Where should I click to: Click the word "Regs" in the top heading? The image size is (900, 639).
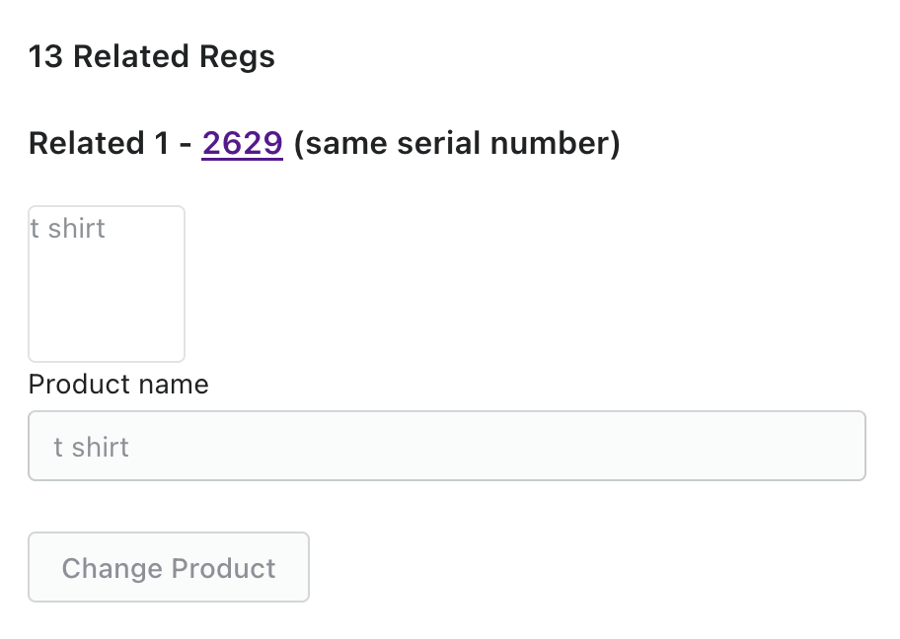[237, 57]
